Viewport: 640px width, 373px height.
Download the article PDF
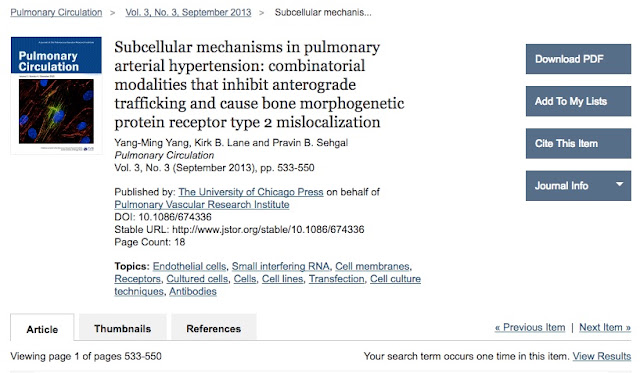[x=578, y=59]
